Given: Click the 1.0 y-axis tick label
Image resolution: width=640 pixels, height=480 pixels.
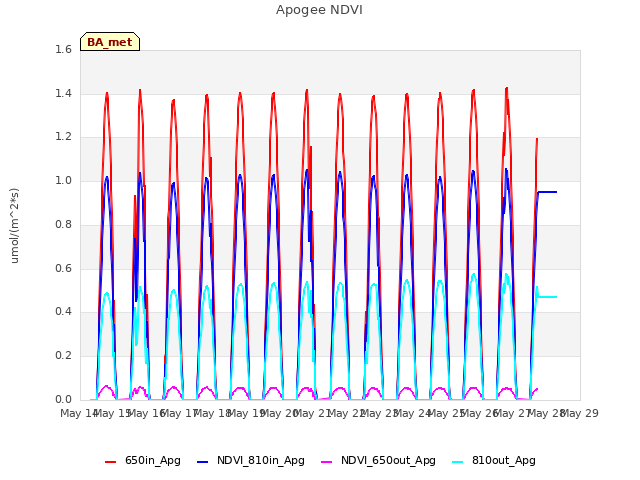Looking at the screenshot, I should pyautogui.click(x=63, y=180).
